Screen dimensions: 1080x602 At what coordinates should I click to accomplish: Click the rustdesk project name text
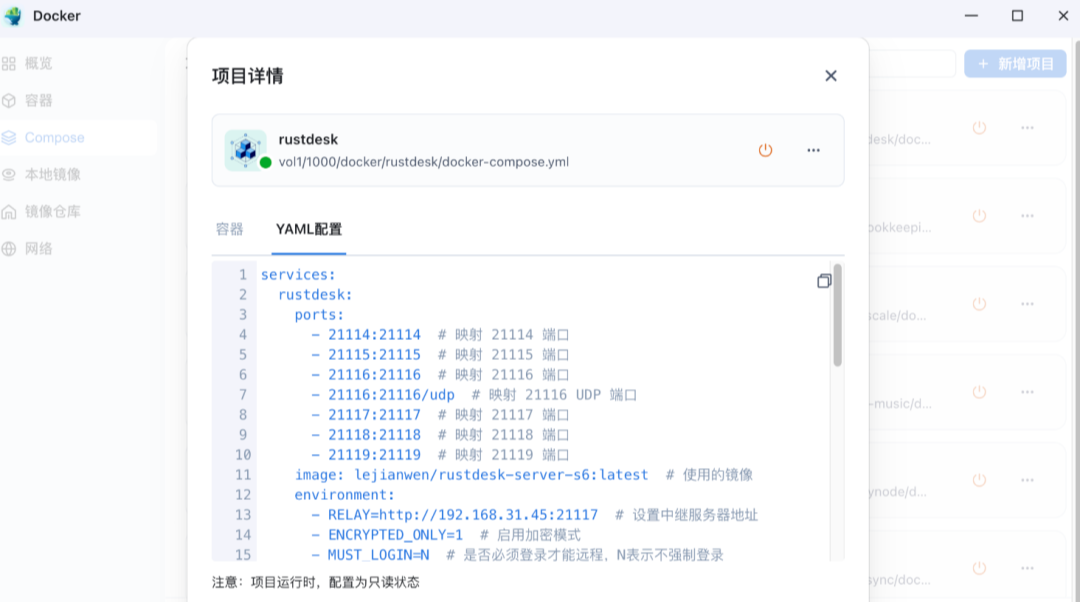(x=308, y=139)
